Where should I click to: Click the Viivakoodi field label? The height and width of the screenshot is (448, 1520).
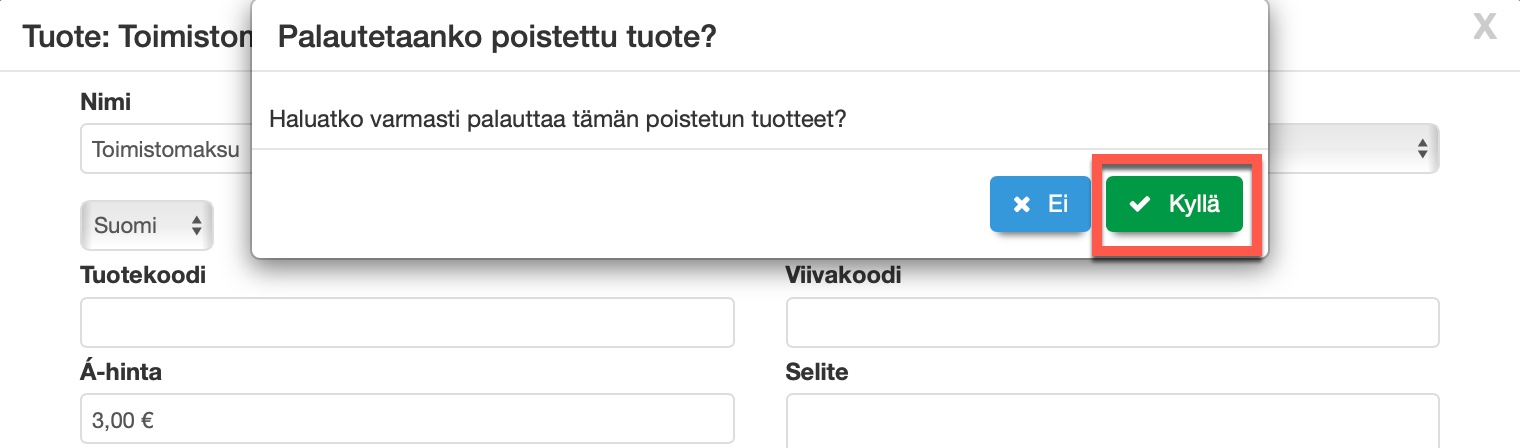coord(843,275)
